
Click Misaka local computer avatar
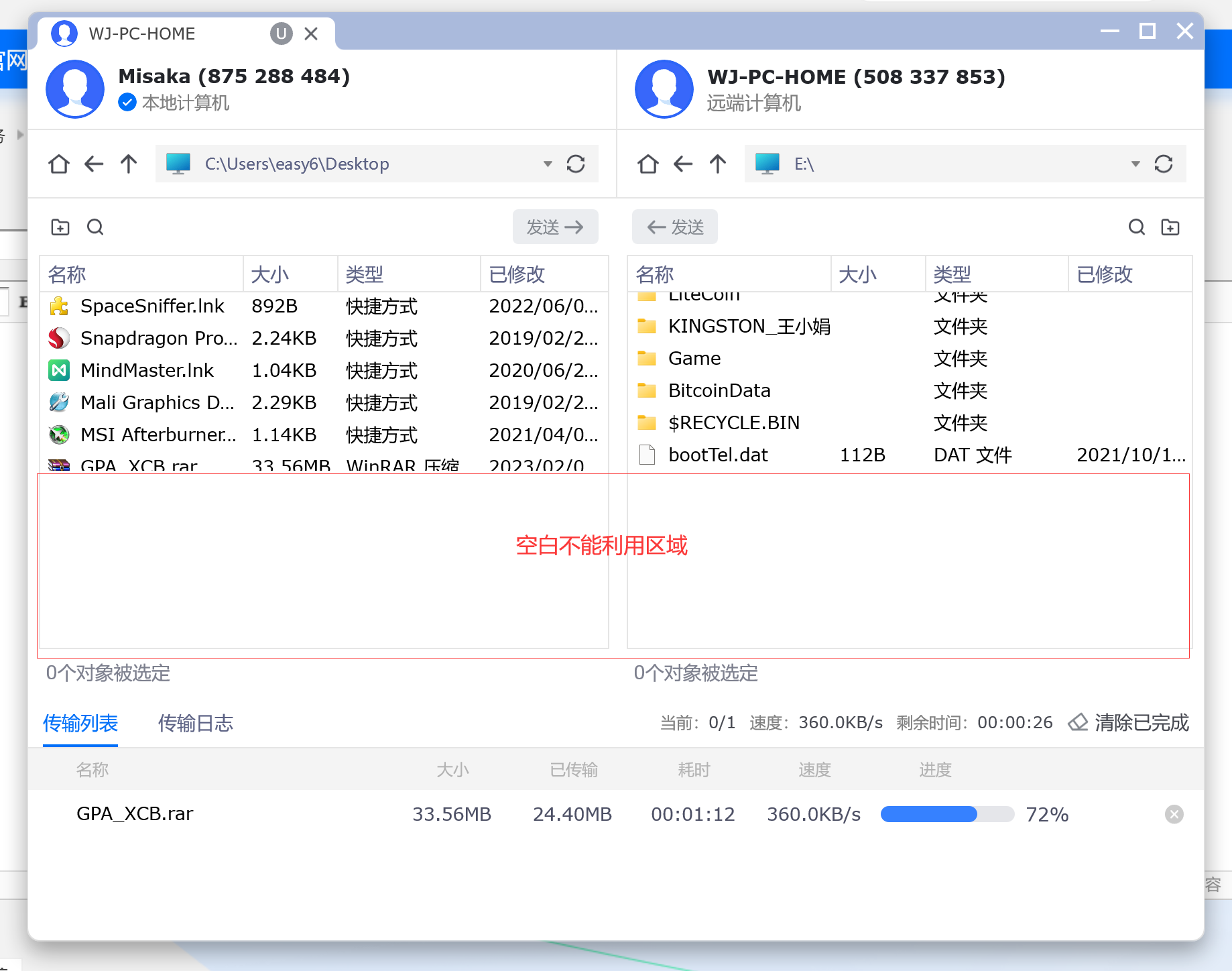coord(75,89)
